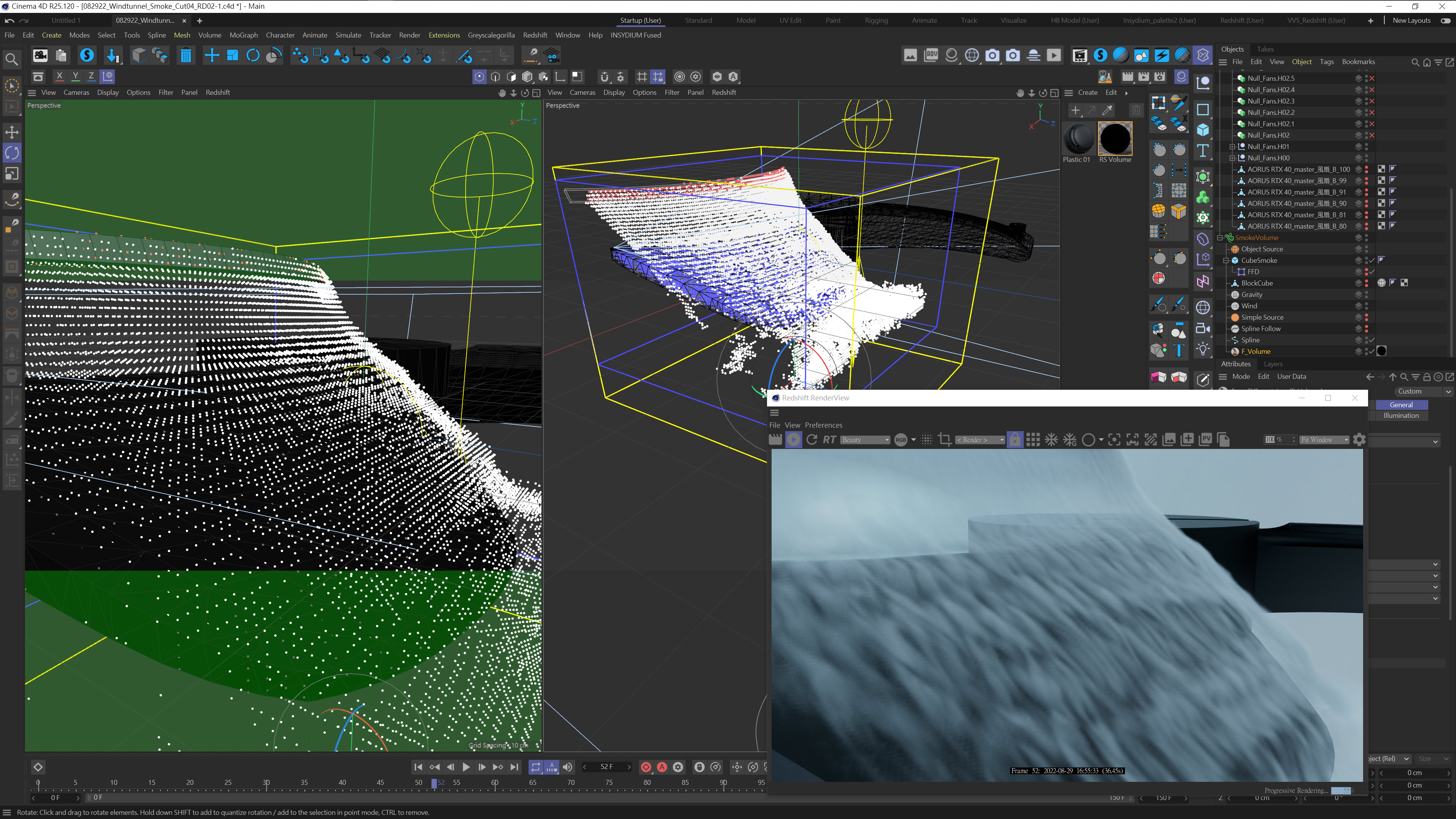Image resolution: width=1456 pixels, height=819 pixels.
Task: Toggle the New Layouts switch
Action: point(1445,20)
